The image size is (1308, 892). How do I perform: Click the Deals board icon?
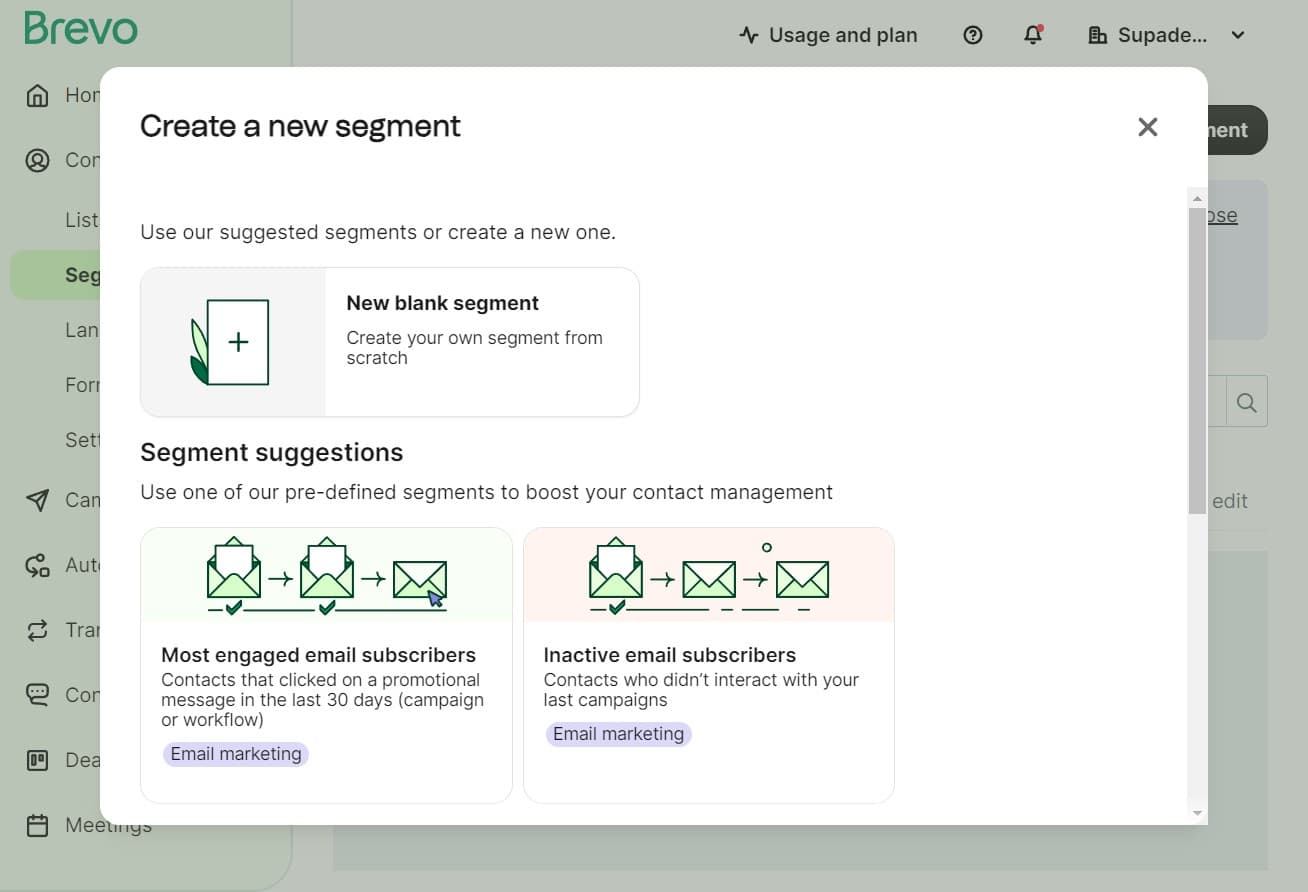[37, 760]
